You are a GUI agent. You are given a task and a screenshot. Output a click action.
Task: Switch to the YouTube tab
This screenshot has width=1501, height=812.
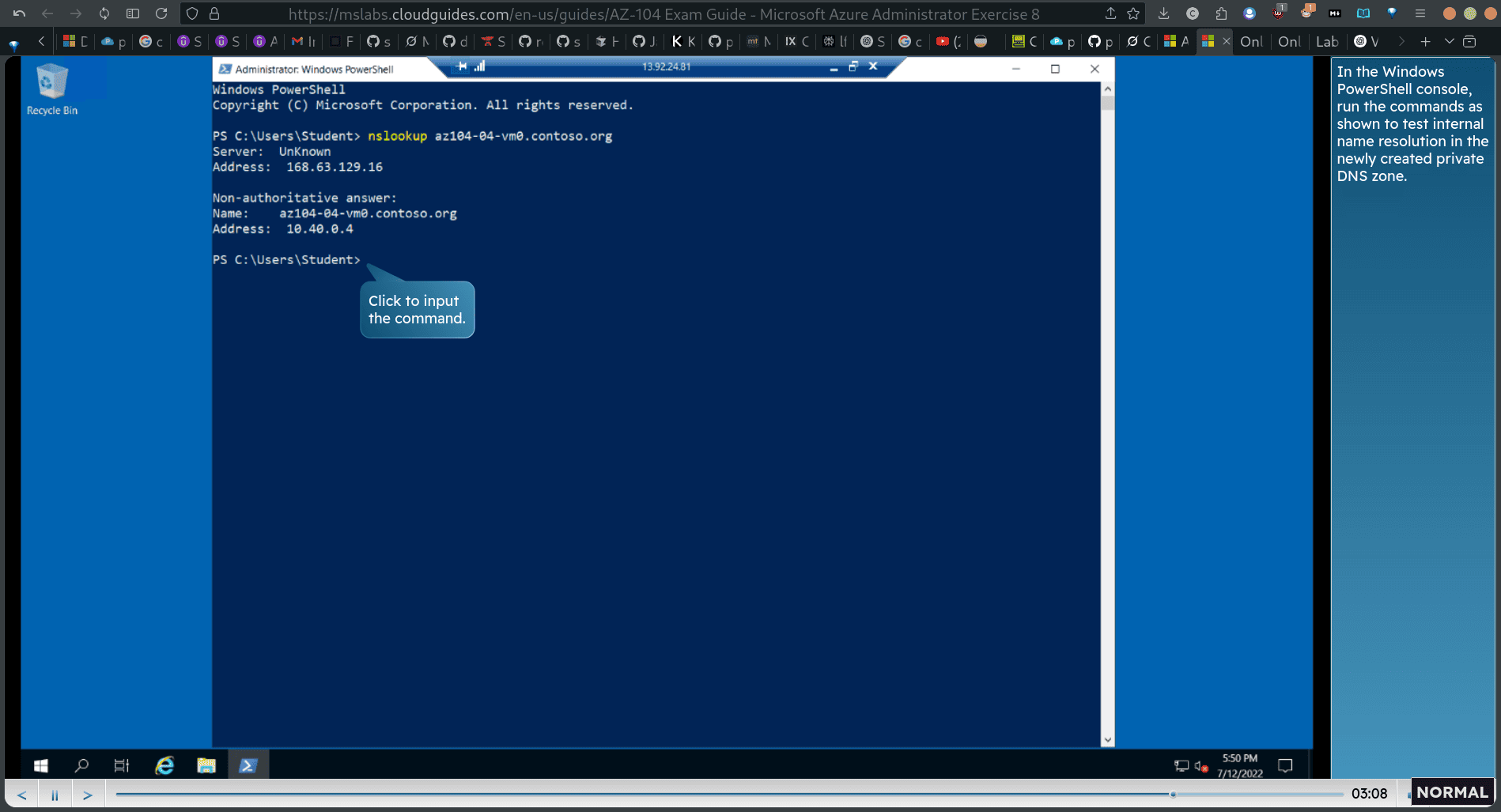(x=948, y=41)
